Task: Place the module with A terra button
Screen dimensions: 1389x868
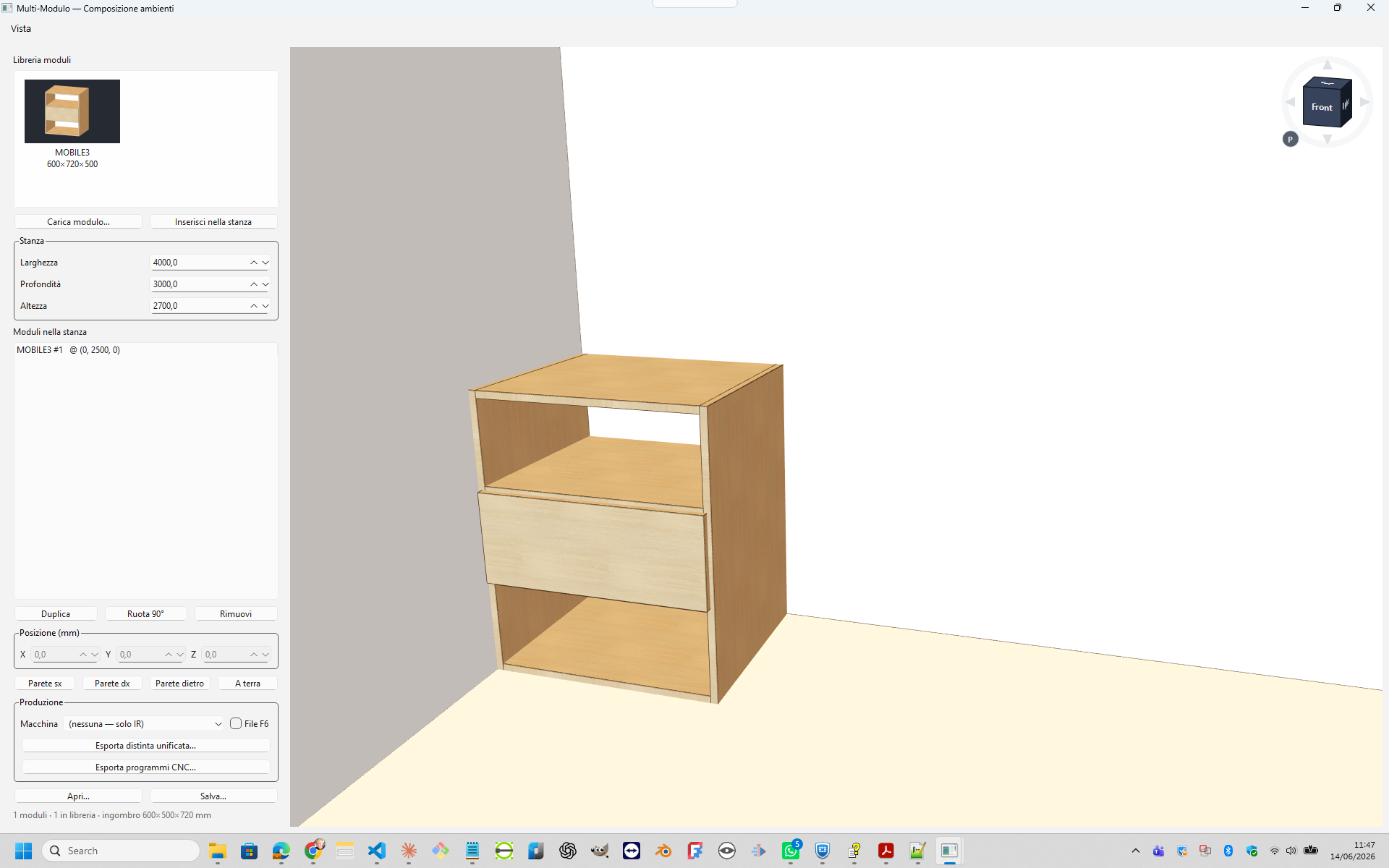Action: [247, 683]
